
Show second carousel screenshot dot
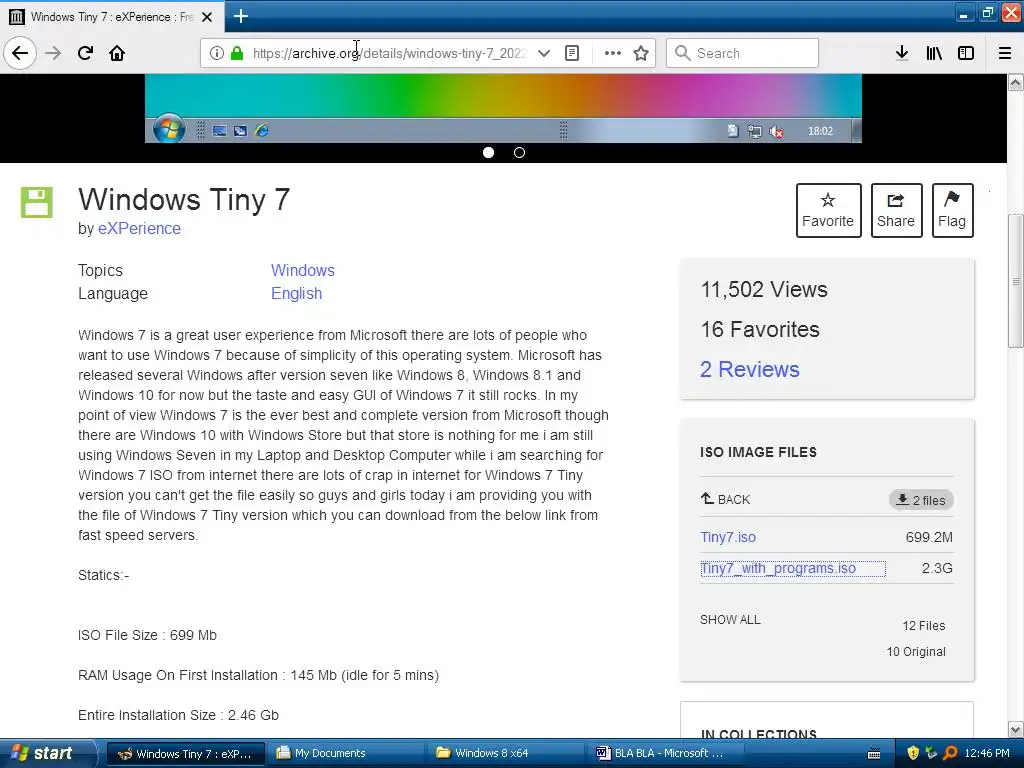pos(519,152)
